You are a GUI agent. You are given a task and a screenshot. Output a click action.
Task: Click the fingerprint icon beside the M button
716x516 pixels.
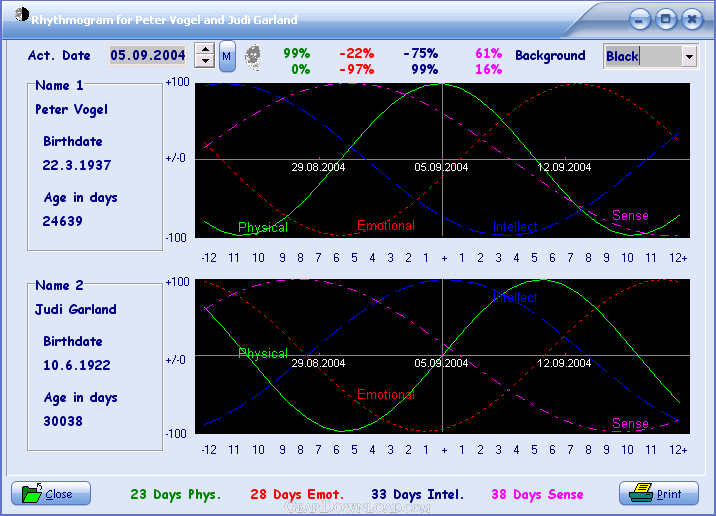click(x=253, y=58)
